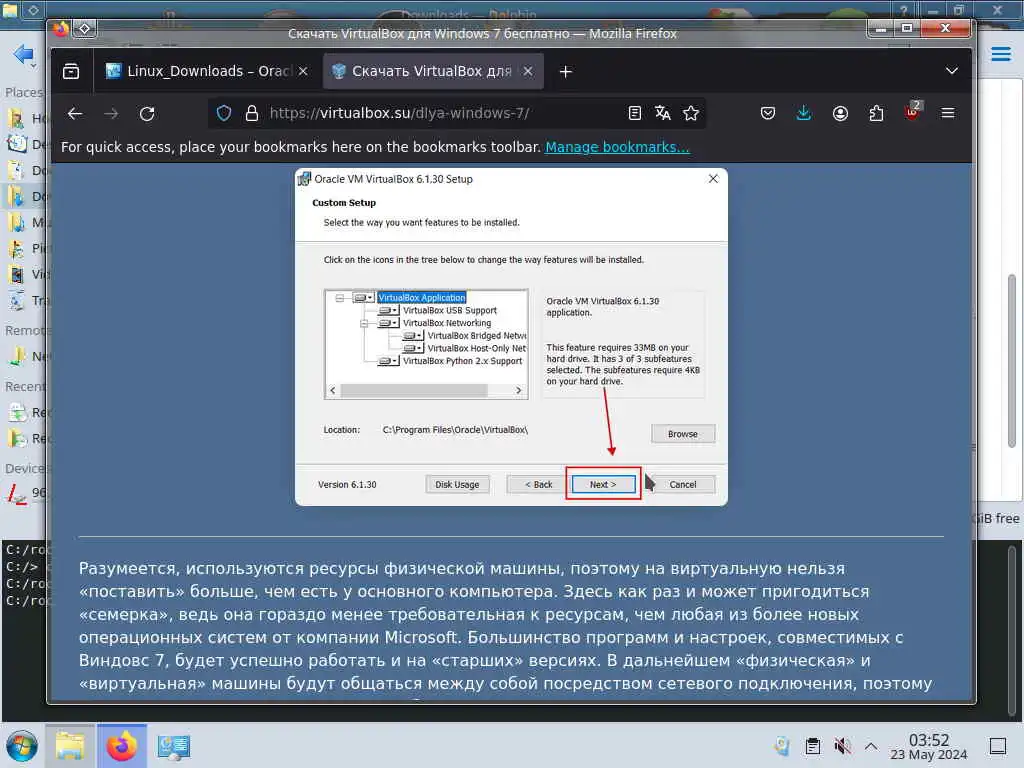Viewport: 1024px width, 768px height.
Task: Toggle reader view for this page
Action: pyautogui.click(x=634, y=113)
